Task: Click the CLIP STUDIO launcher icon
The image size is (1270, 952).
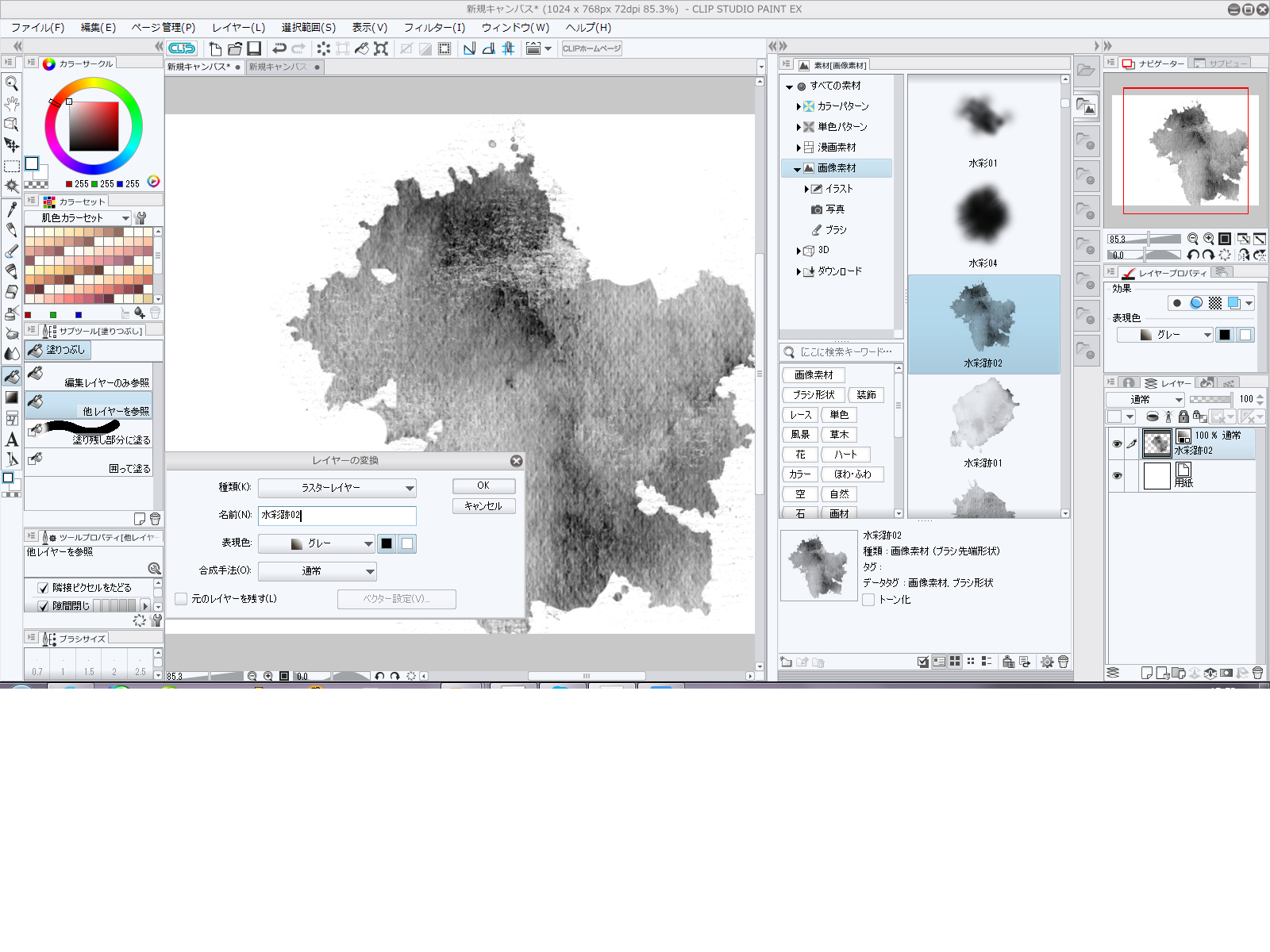Action: click(x=182, y=48)
